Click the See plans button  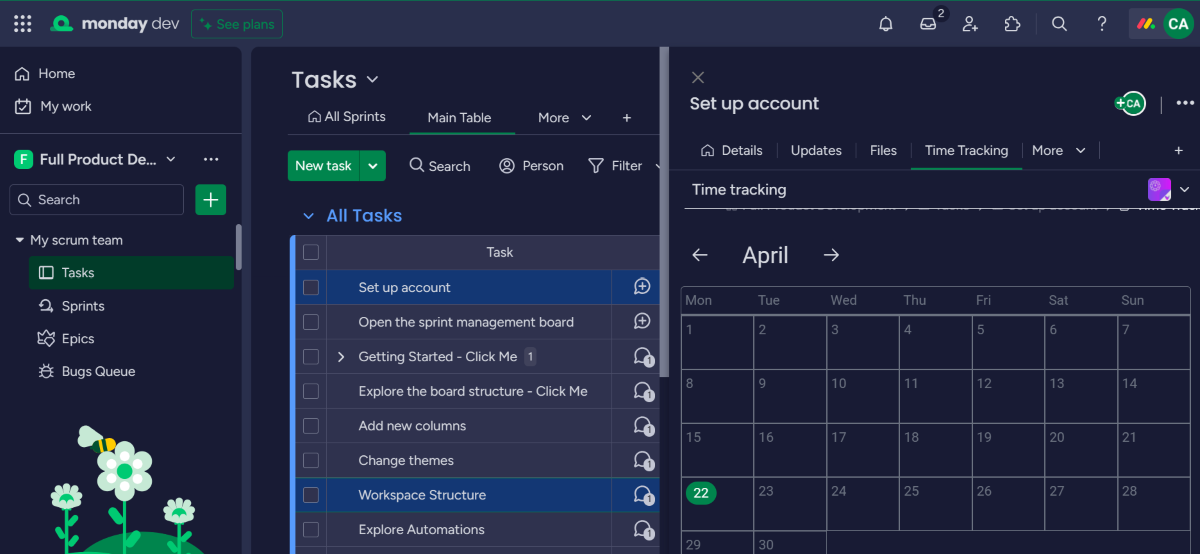tap(237, 24)
